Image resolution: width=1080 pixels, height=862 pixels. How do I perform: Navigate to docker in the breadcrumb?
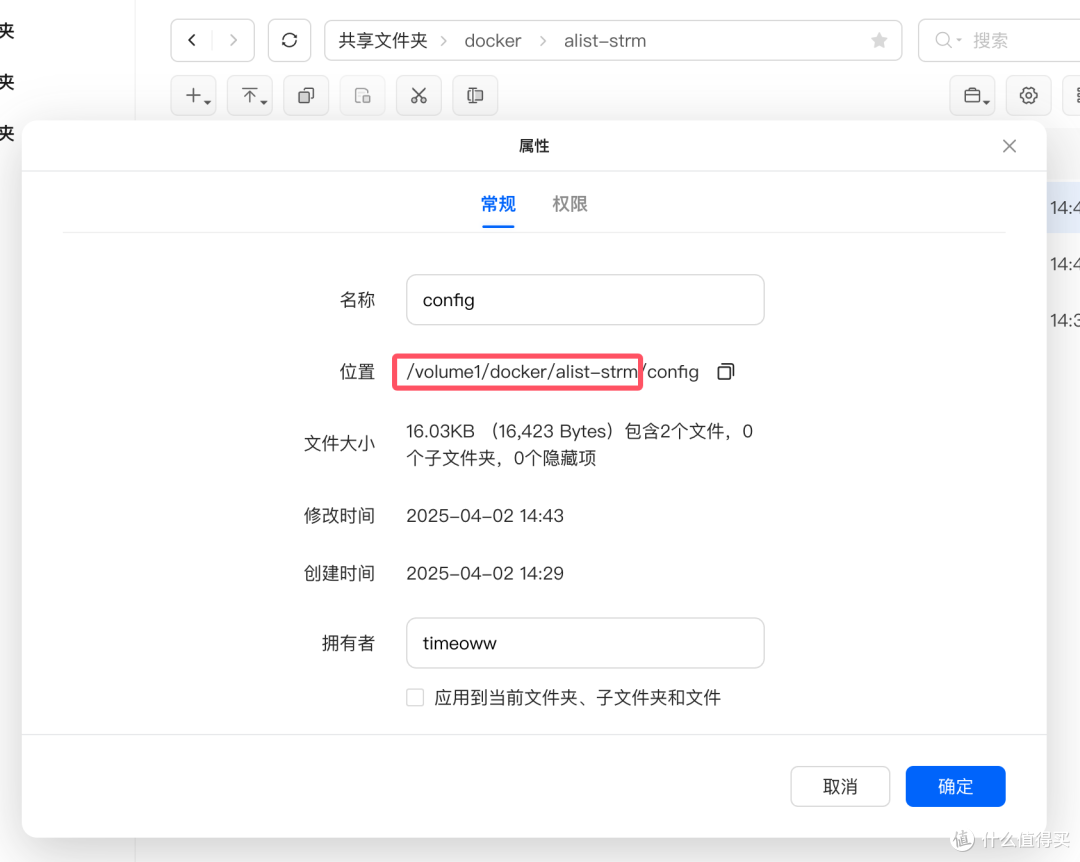[x=492, y=41]
